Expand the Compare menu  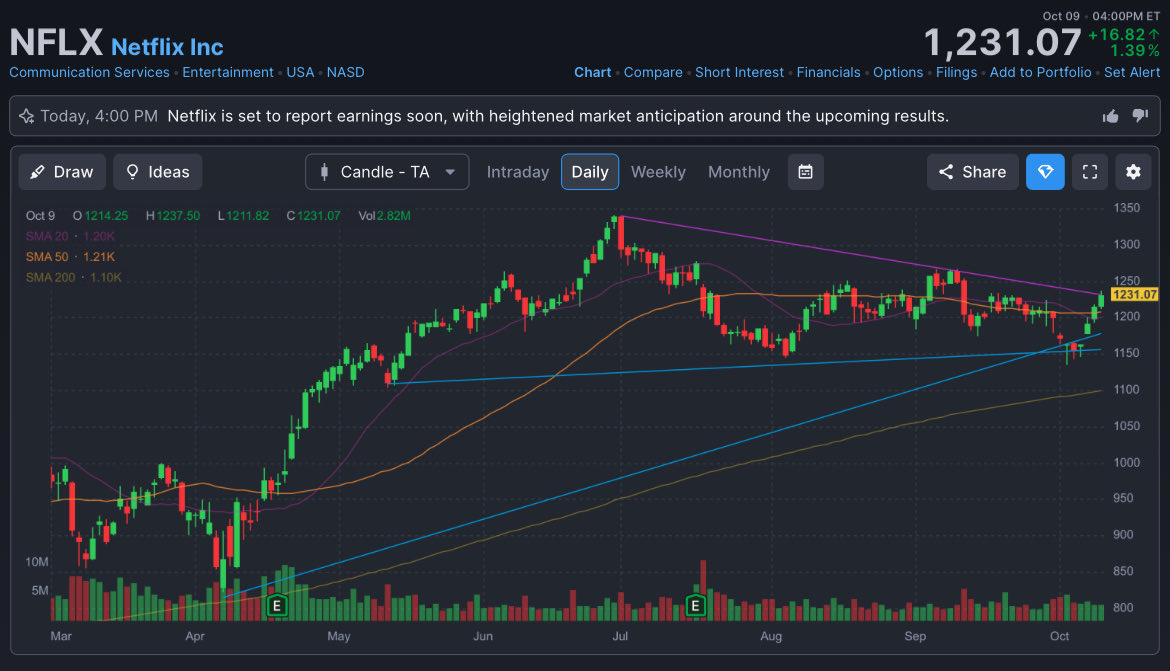click(x=653, y=72)
